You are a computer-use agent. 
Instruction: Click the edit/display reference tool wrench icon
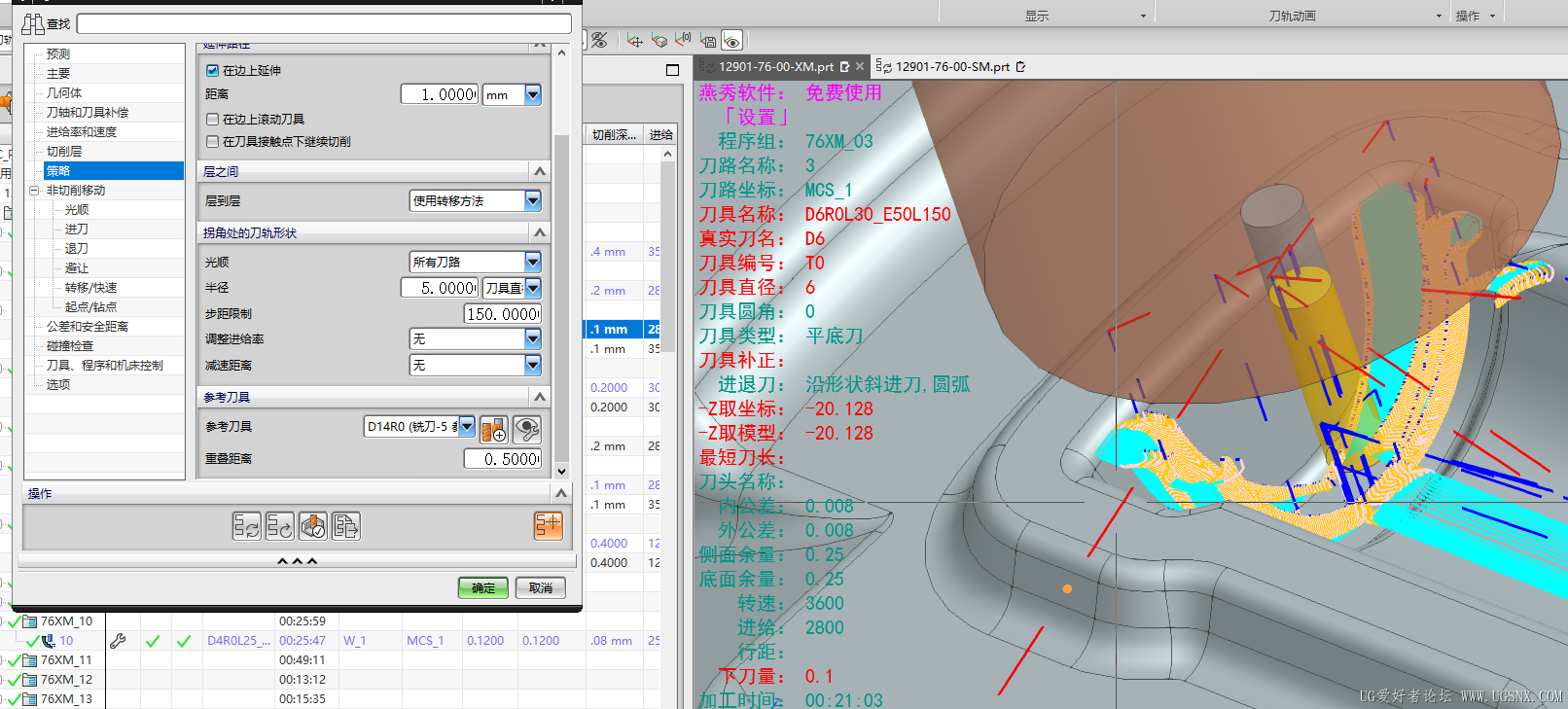(x=526, y=429)
